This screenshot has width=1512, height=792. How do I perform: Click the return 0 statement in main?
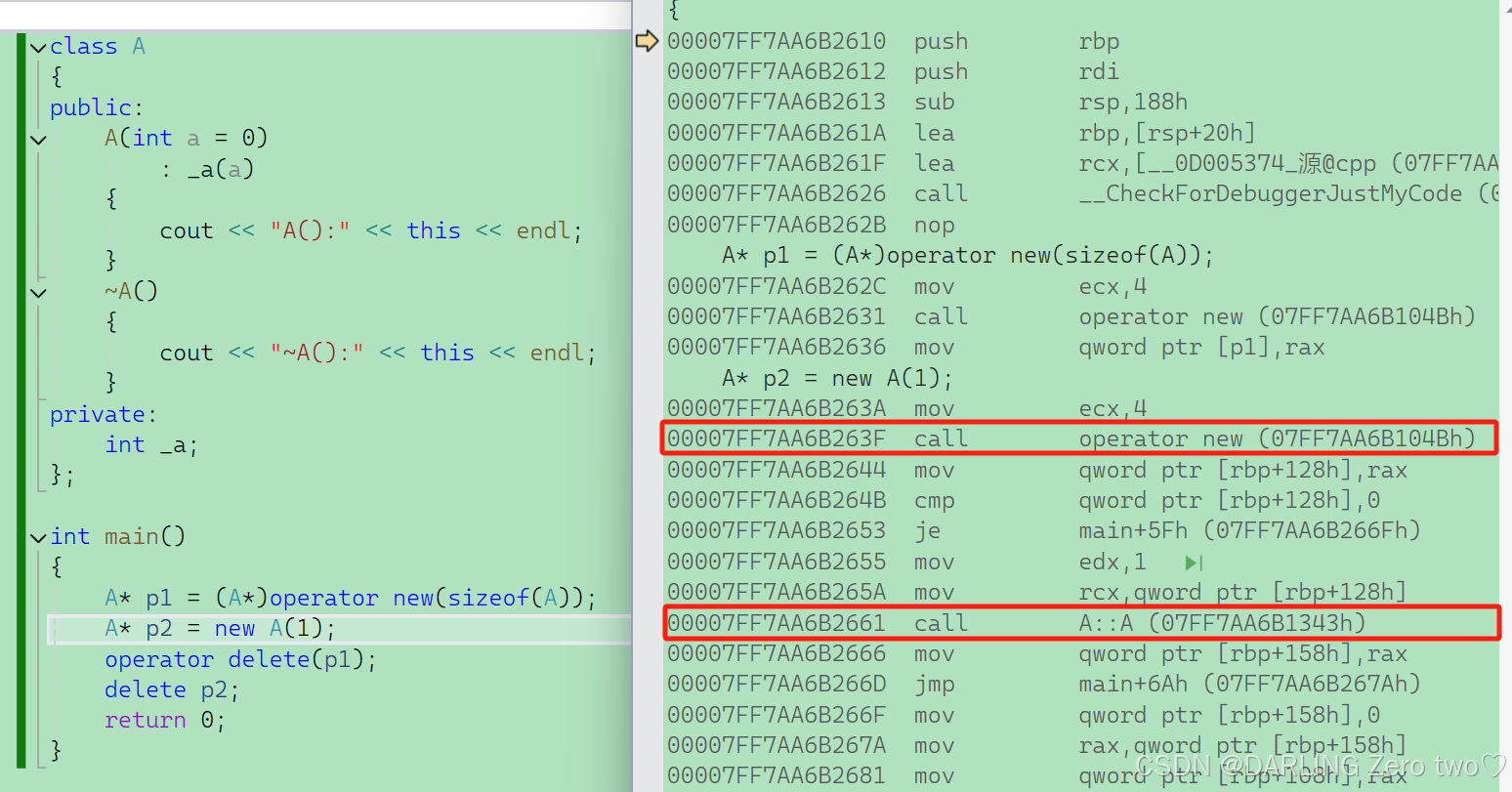(164, 721)
